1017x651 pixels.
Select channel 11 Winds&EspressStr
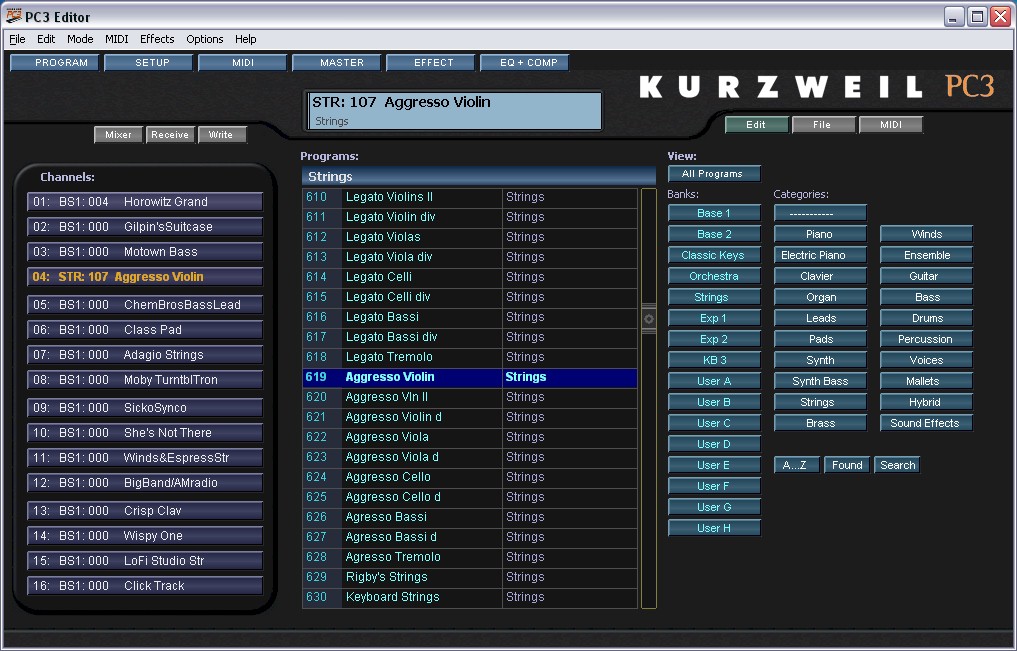coord(145,458)
